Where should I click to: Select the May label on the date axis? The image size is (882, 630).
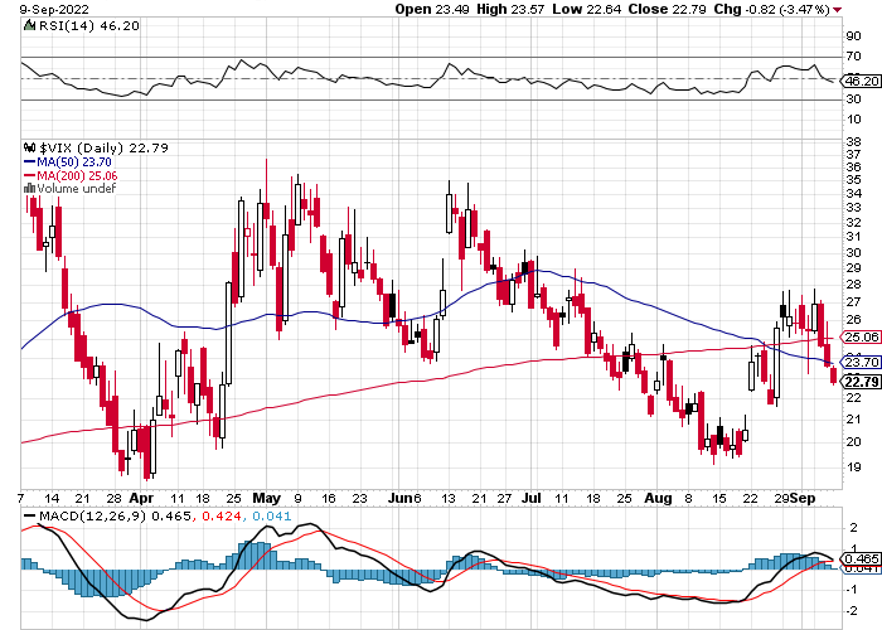click(266, 496)
